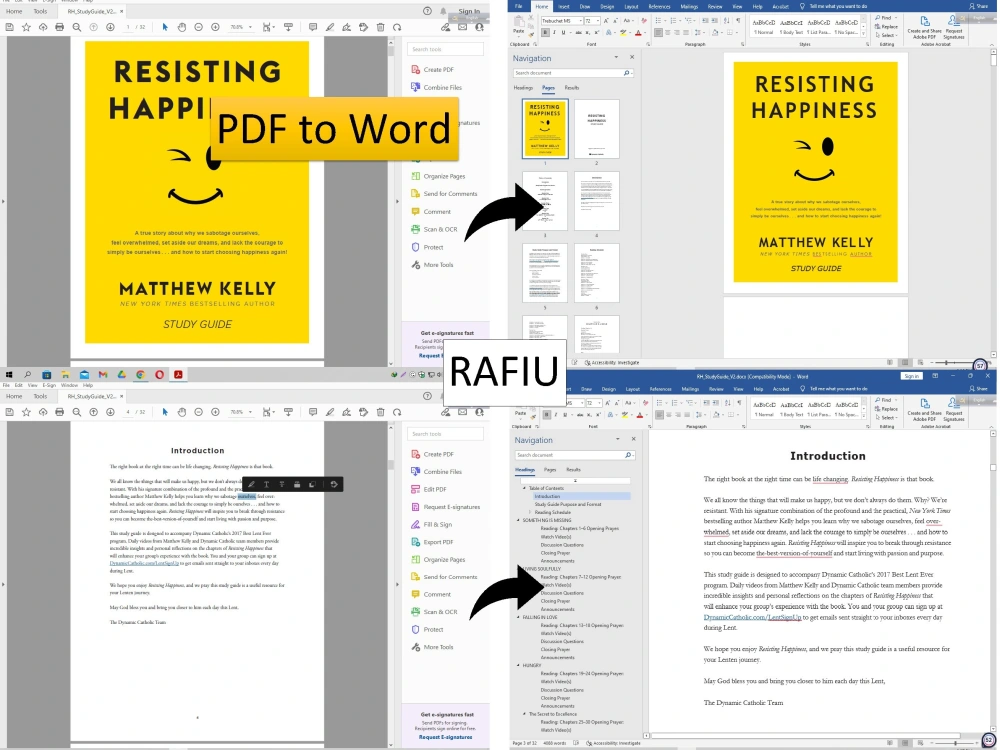Expand Reading Schedule heading in navigation pane

[x=530, y=512]
